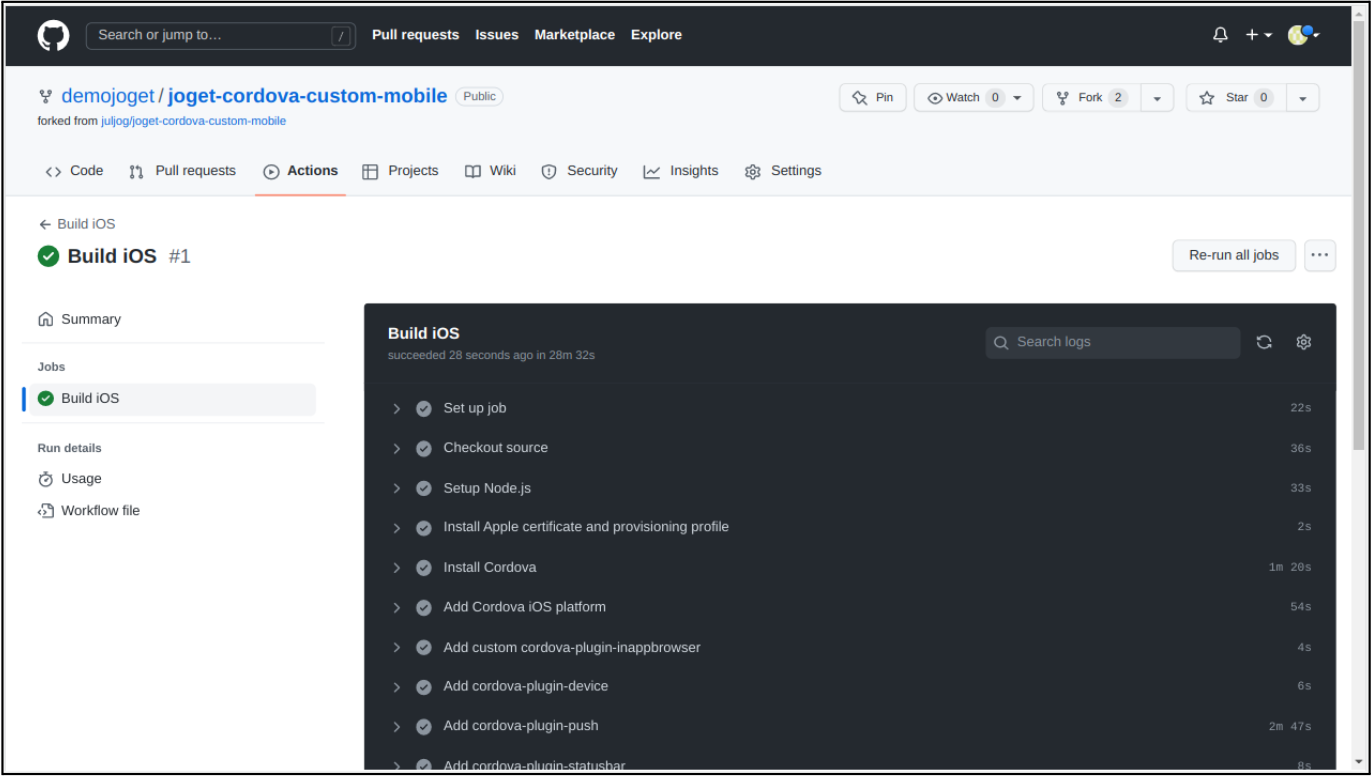1371x777 pixels.
Task: Open the Watch dropdown button
Action: click(974, 97)
